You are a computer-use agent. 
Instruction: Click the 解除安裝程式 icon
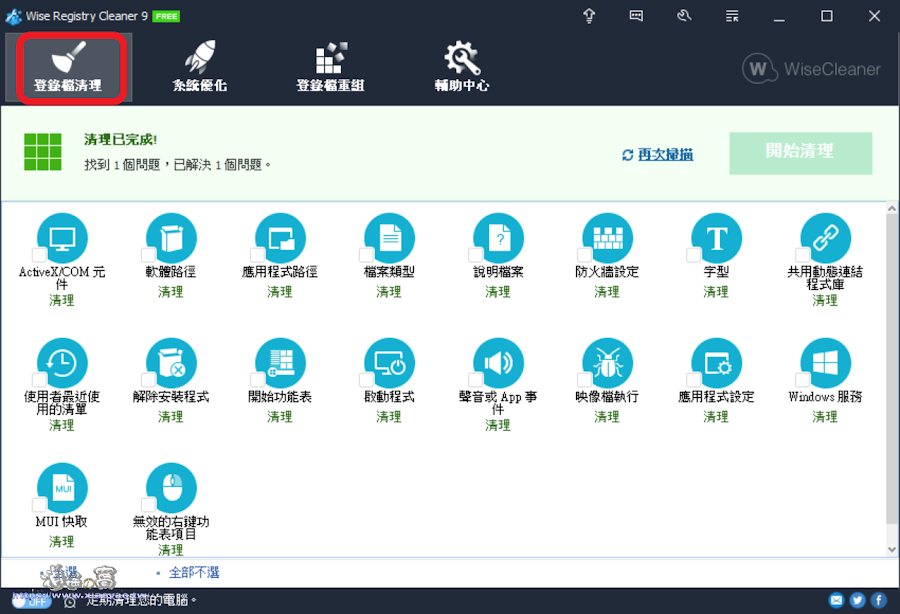click(171, 363)
